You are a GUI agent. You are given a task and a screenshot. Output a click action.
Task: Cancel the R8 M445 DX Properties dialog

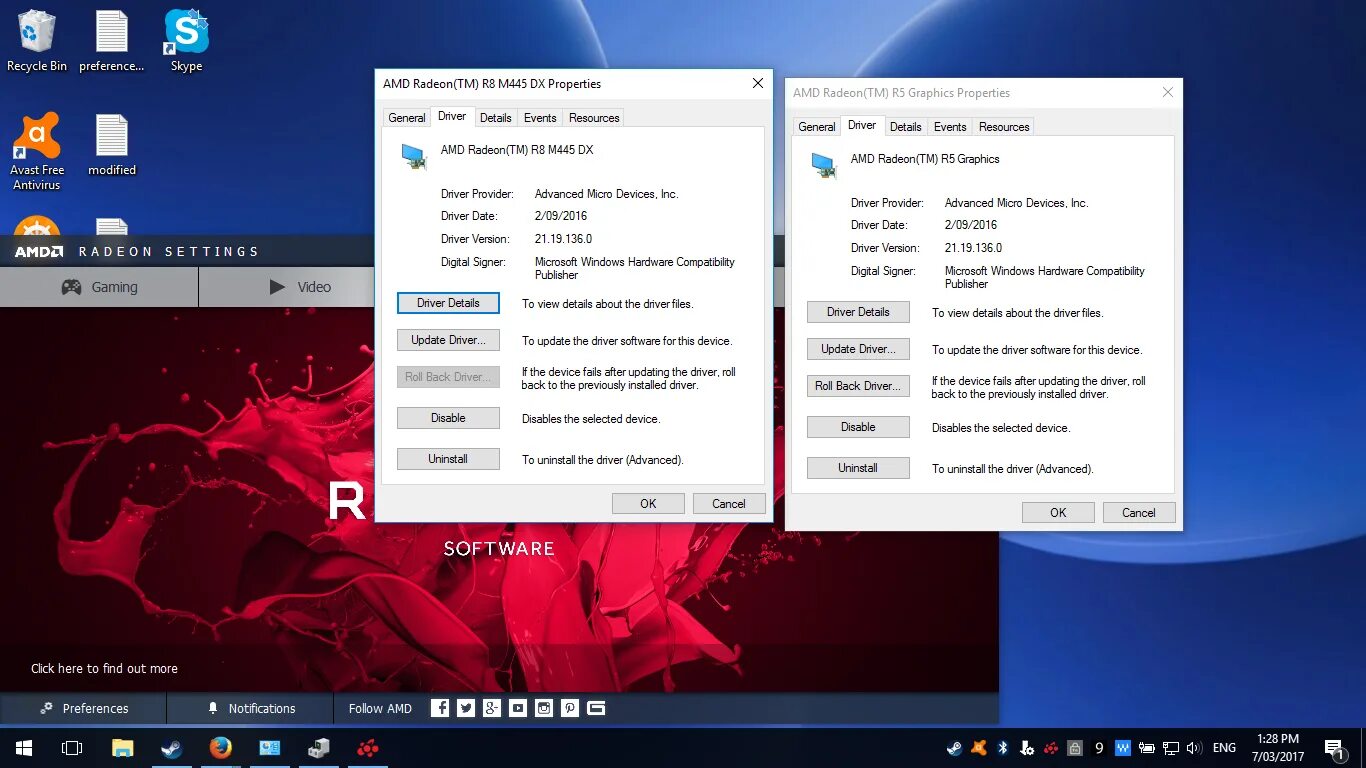[x=729, y=504]
